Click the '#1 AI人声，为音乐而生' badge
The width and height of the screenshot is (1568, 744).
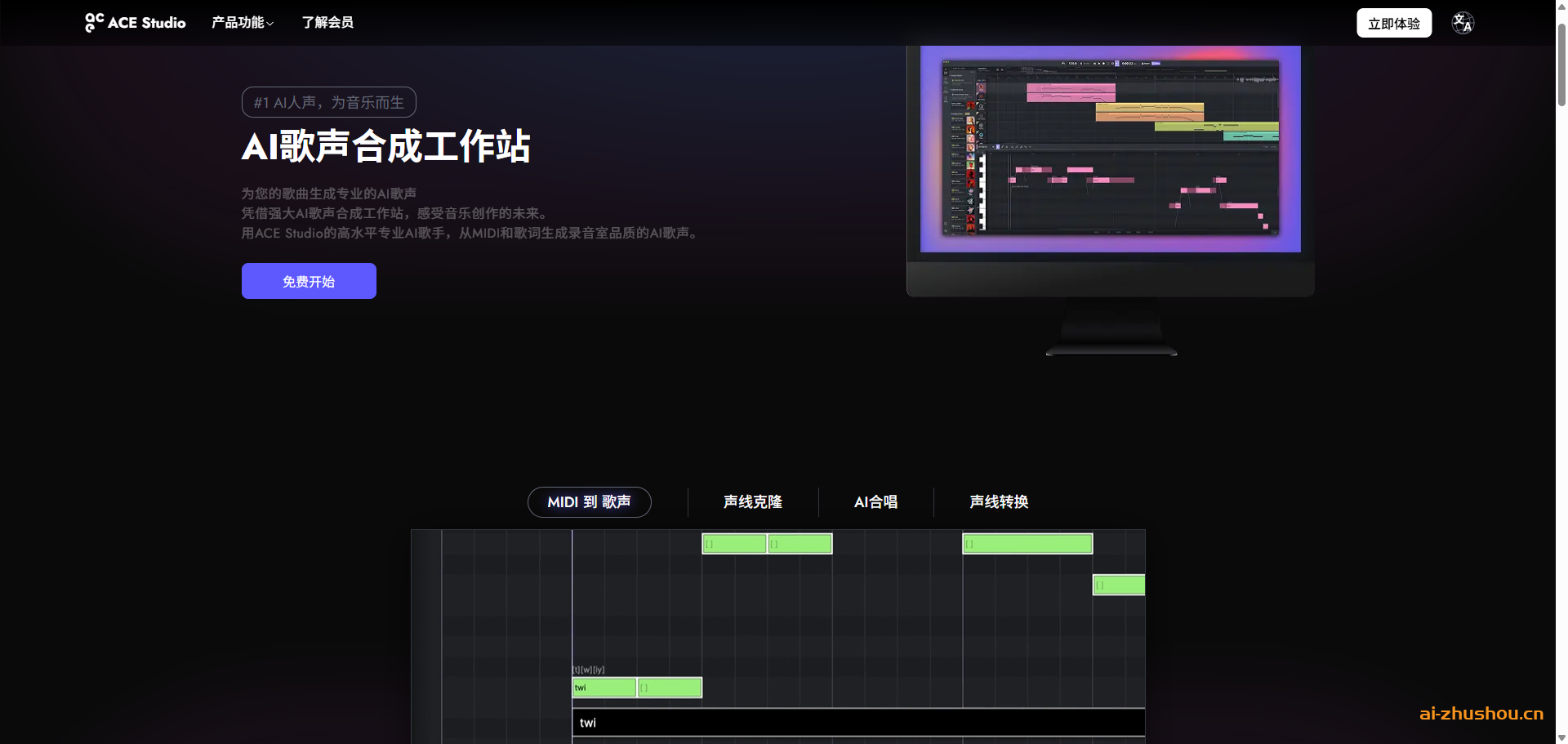click(x=328, y=101)
